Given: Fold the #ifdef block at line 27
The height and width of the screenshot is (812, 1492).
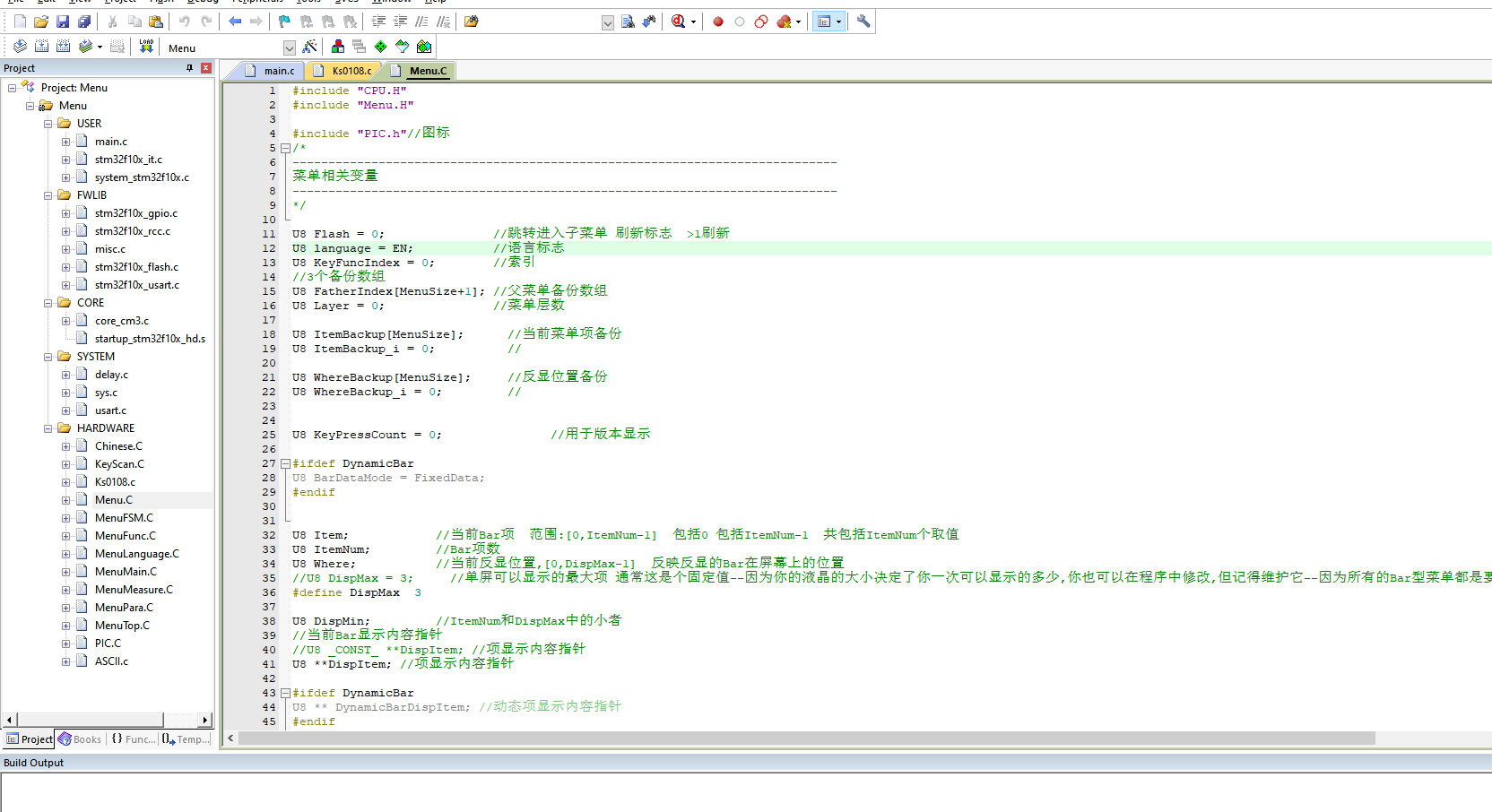Looking at the screenshot, I should pos(285,463).
